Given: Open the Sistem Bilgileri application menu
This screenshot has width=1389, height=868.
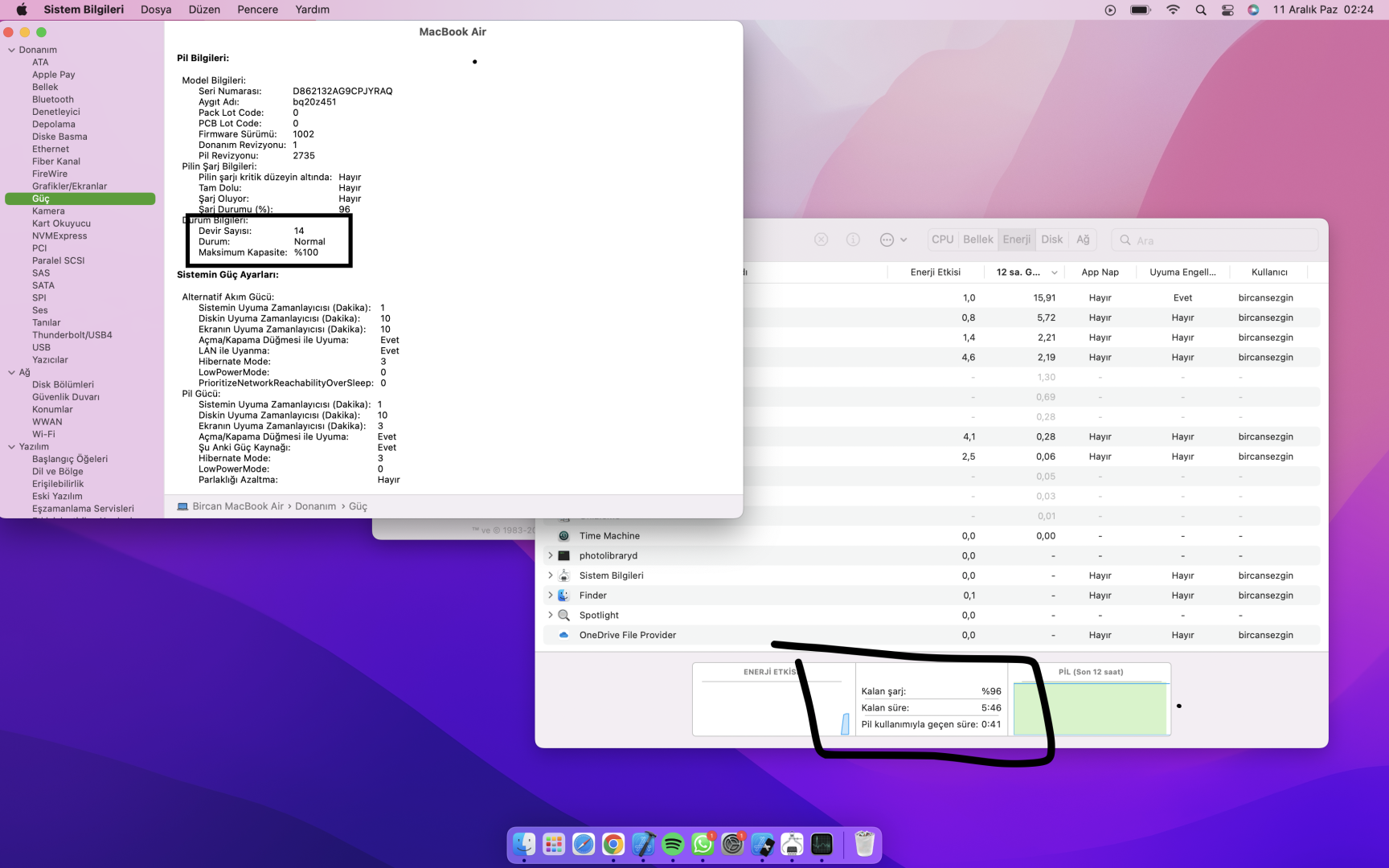Looking at the screenshot, I should click(84, 10).
